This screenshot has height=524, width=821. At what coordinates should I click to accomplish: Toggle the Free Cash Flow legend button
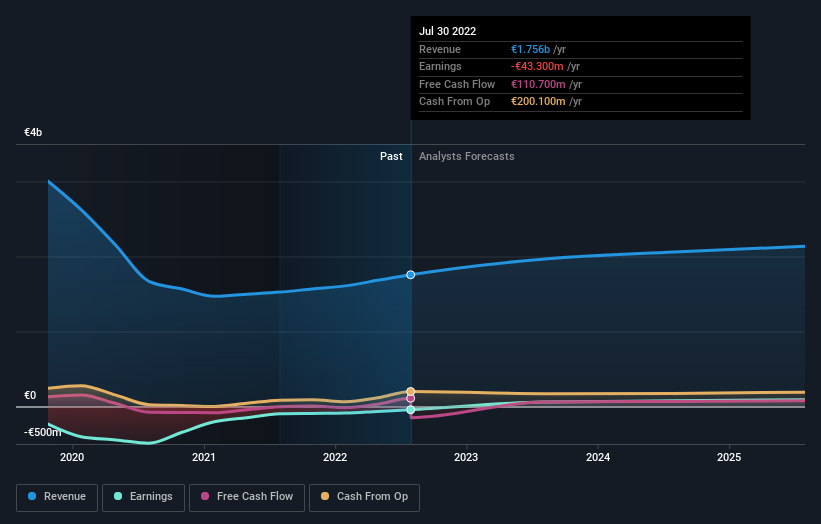coord(247,497)
